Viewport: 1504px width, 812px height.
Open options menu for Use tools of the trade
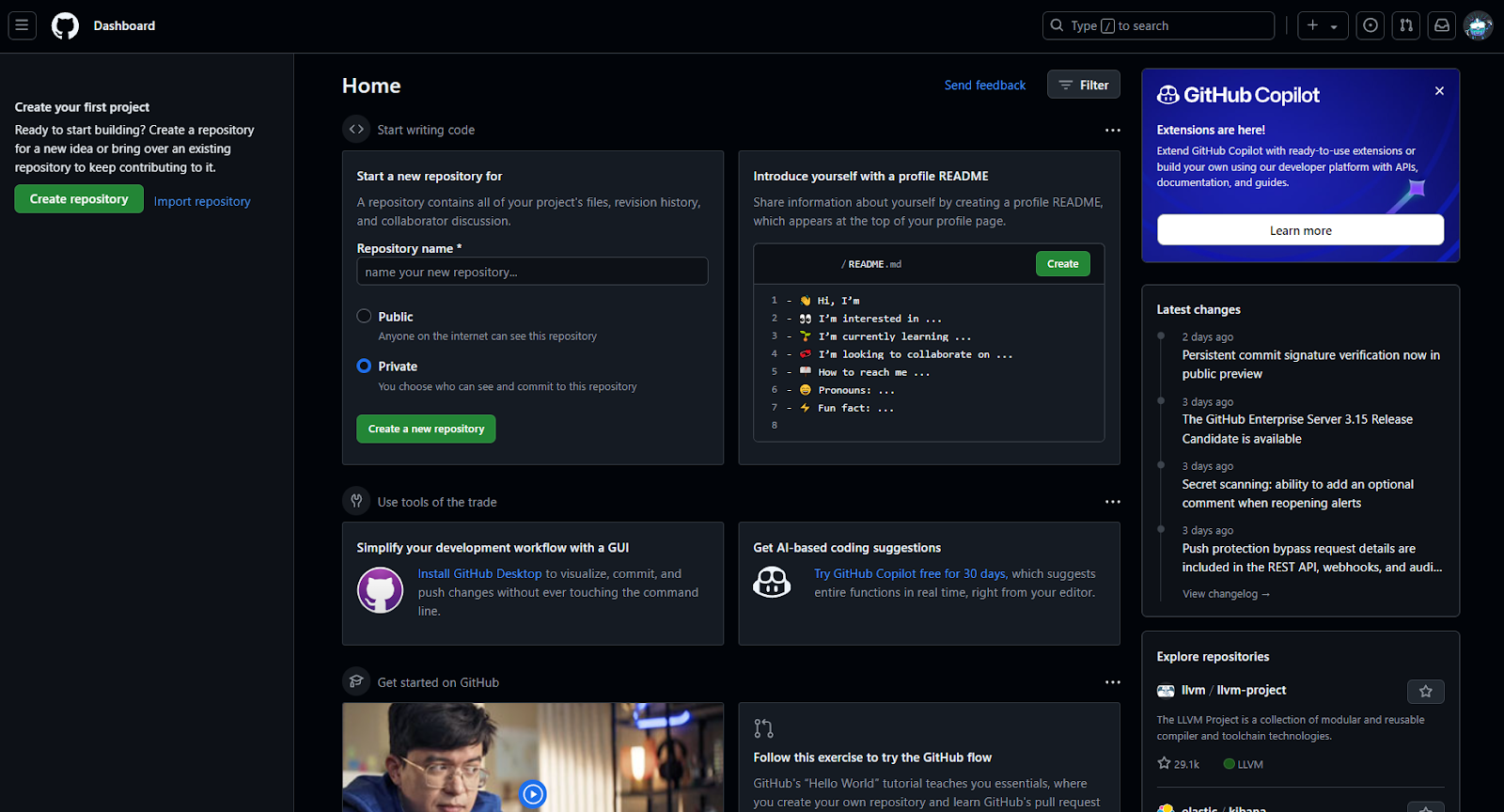(1113, 502)
